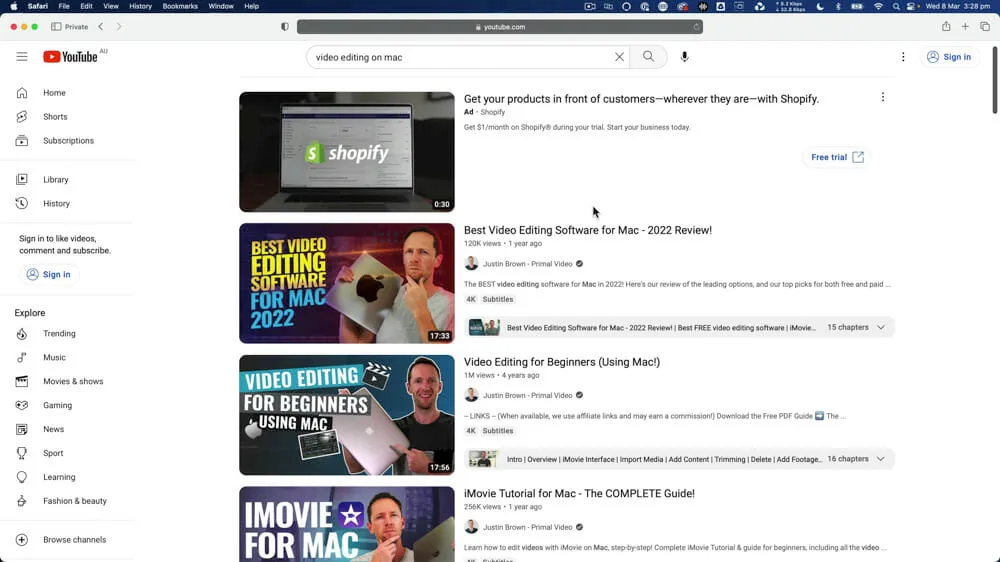Open Shorts in the sidebar

click(55, 117)
